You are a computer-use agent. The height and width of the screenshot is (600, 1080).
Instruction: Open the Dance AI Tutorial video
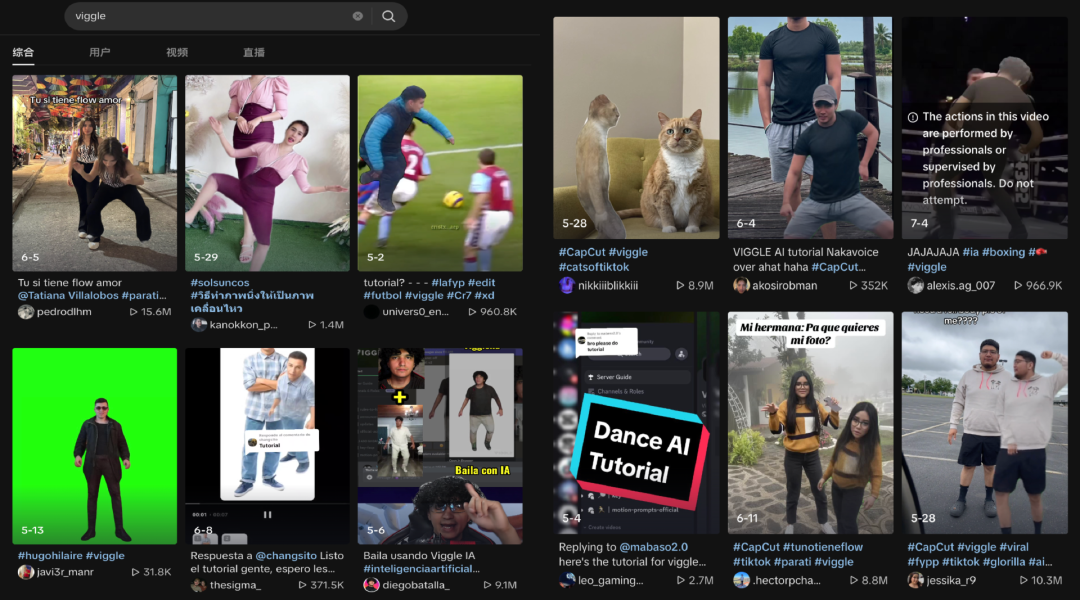[636, 422]
